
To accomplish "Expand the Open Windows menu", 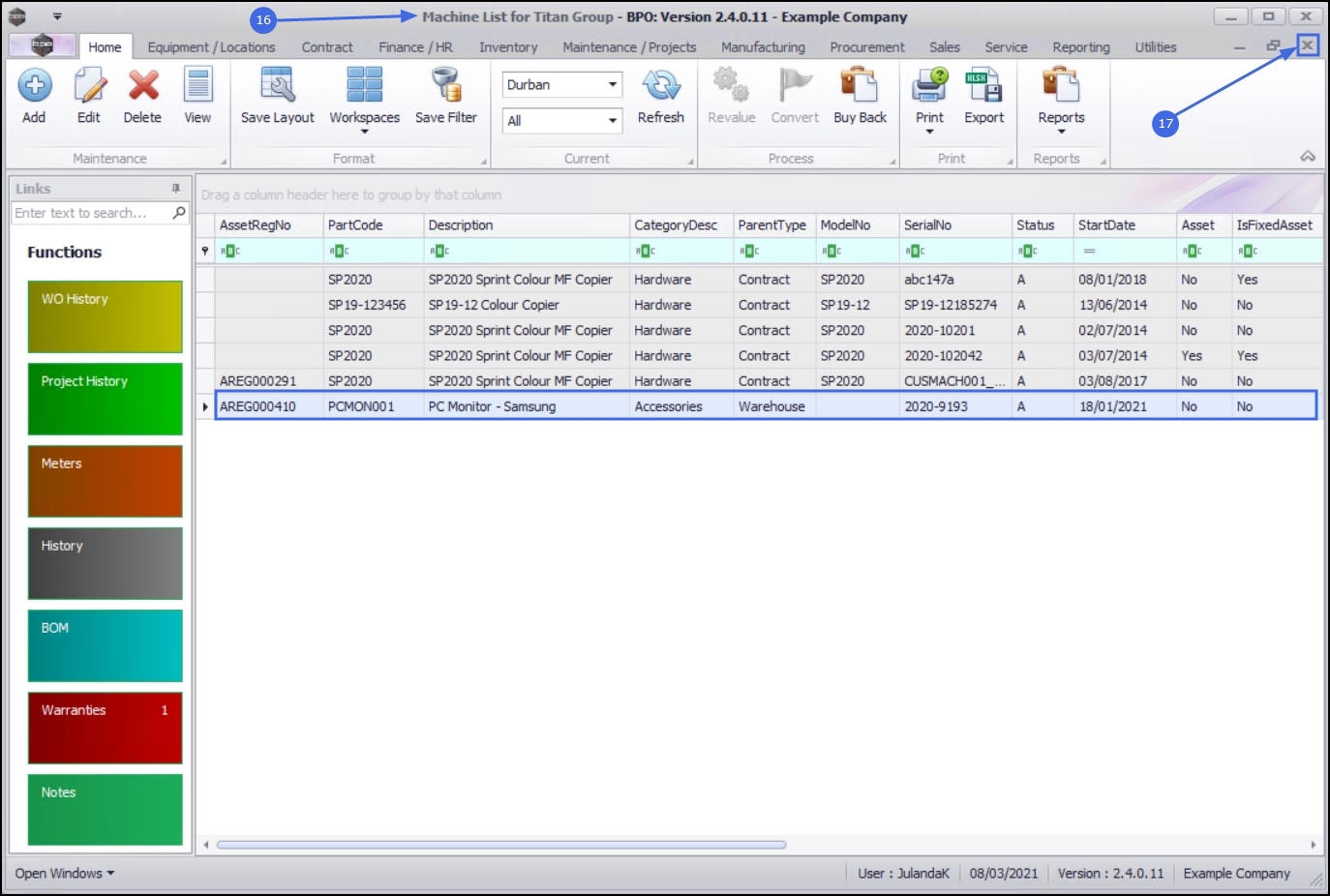I will tap(64, 873).
